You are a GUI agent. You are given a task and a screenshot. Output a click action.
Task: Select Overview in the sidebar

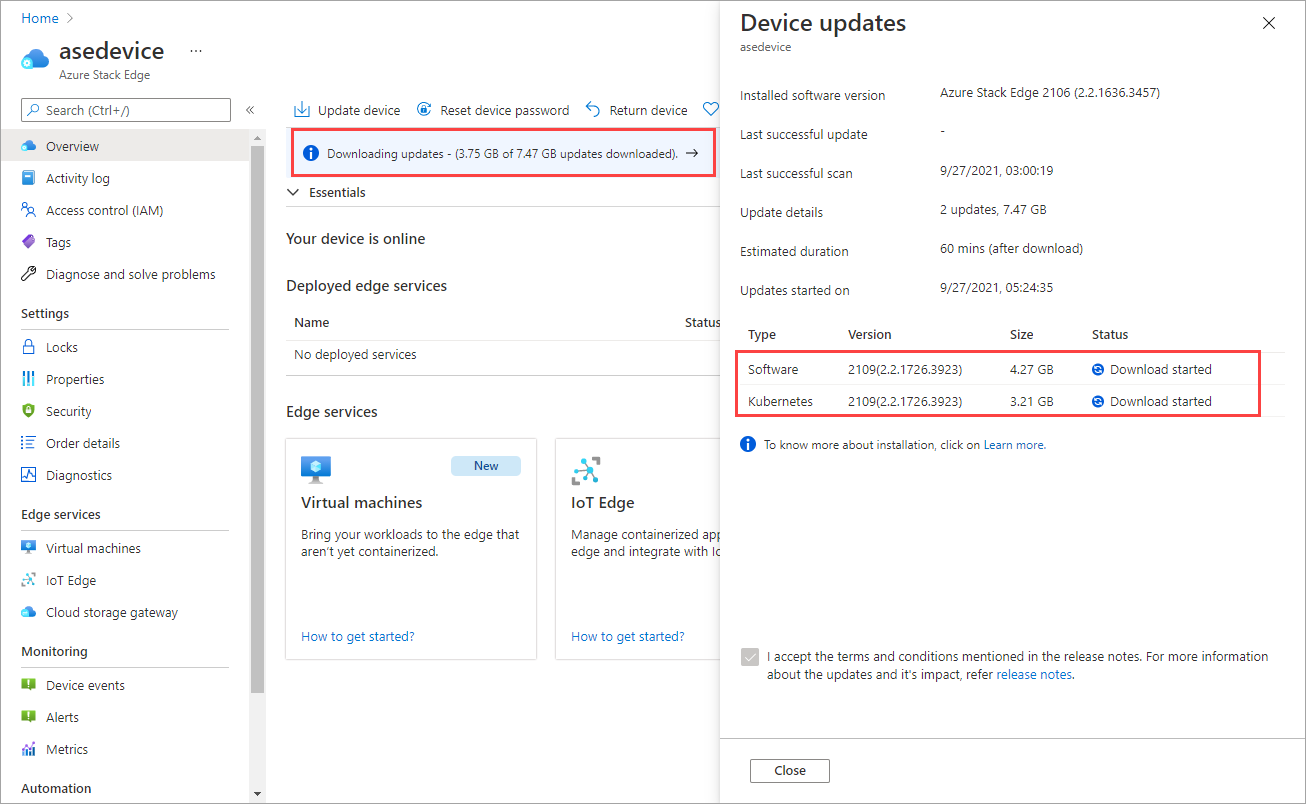coord(70,146)
